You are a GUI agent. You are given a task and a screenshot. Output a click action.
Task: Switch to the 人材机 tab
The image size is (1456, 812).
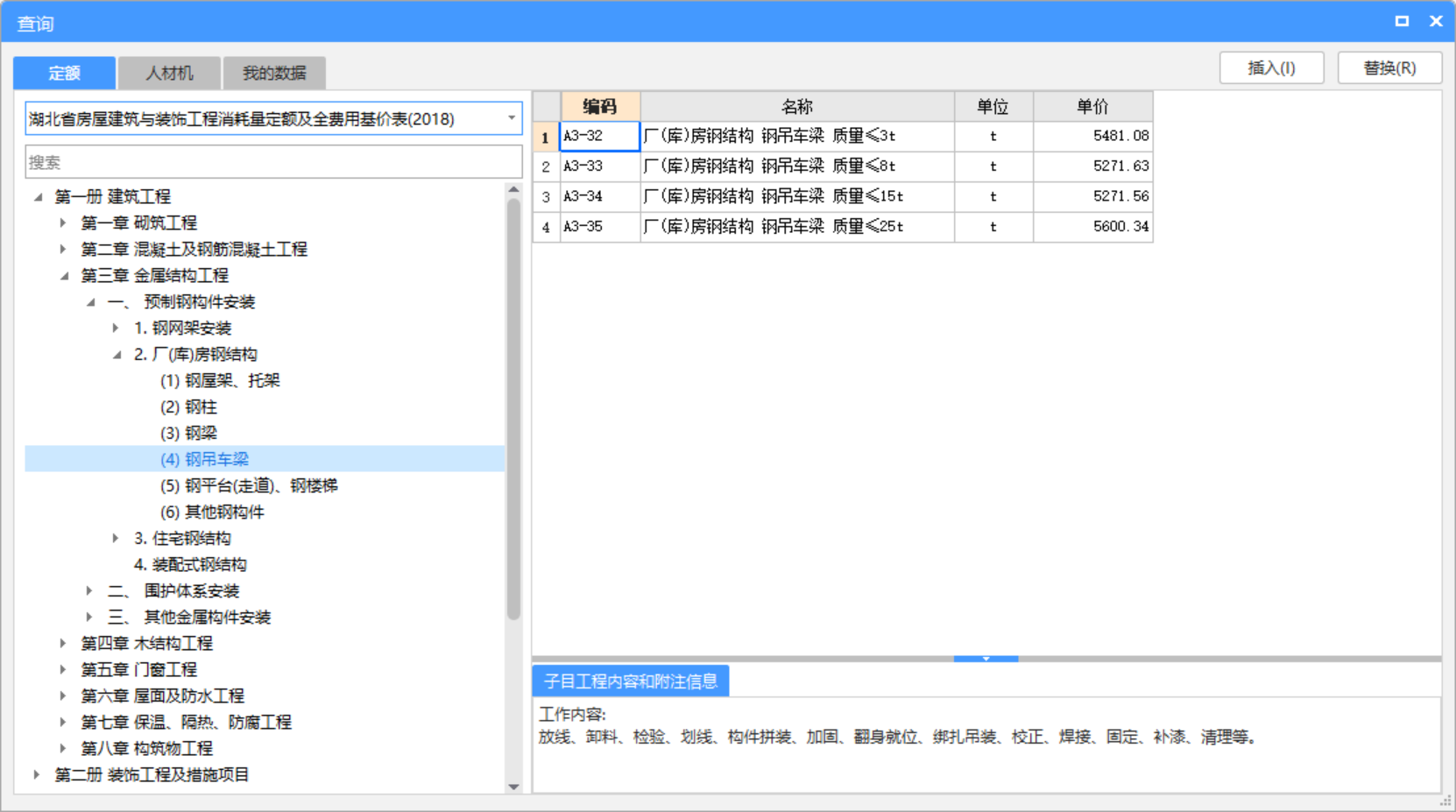coord(169,73)
